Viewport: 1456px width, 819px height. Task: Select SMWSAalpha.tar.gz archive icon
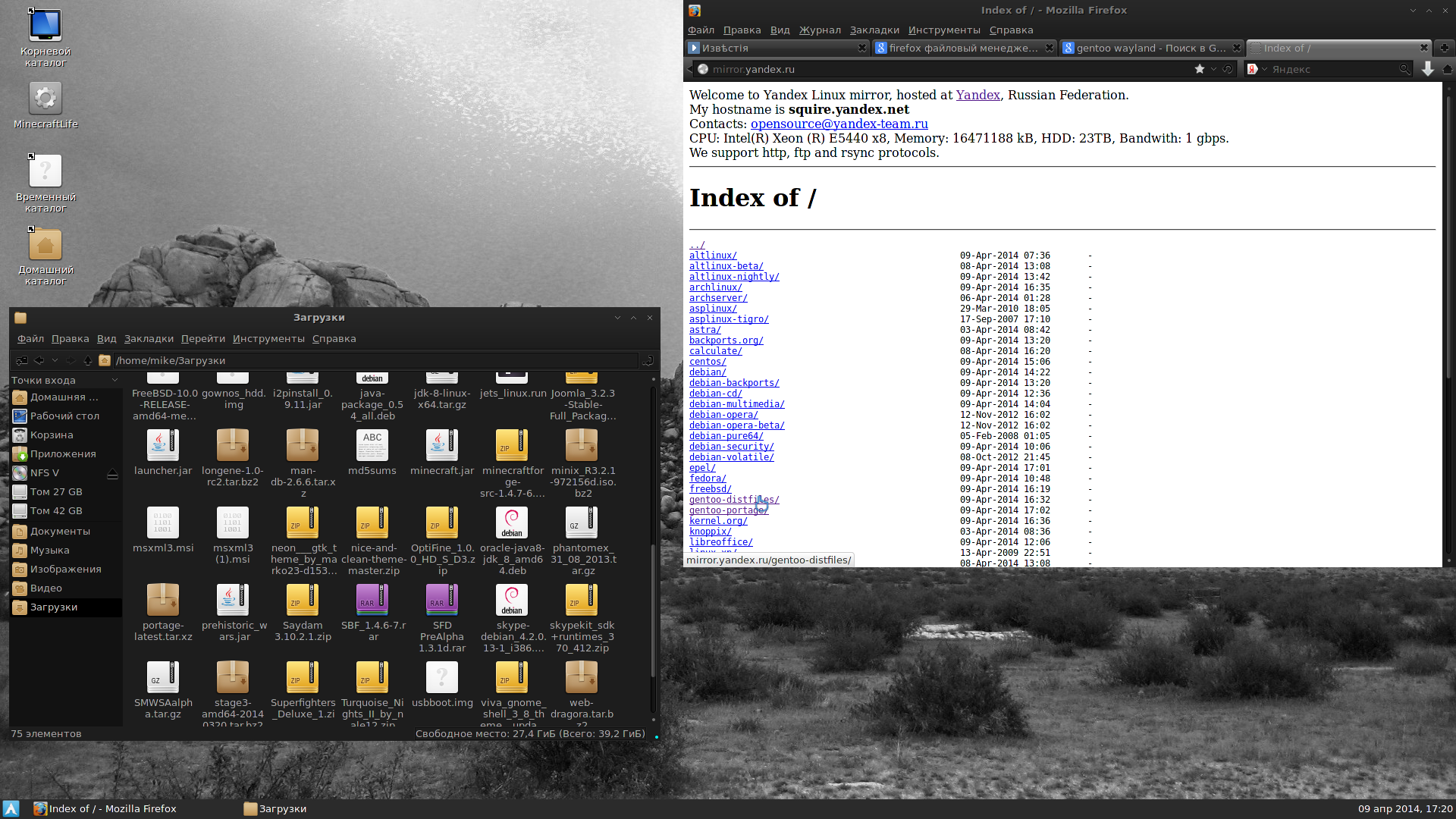click(162, 677)
